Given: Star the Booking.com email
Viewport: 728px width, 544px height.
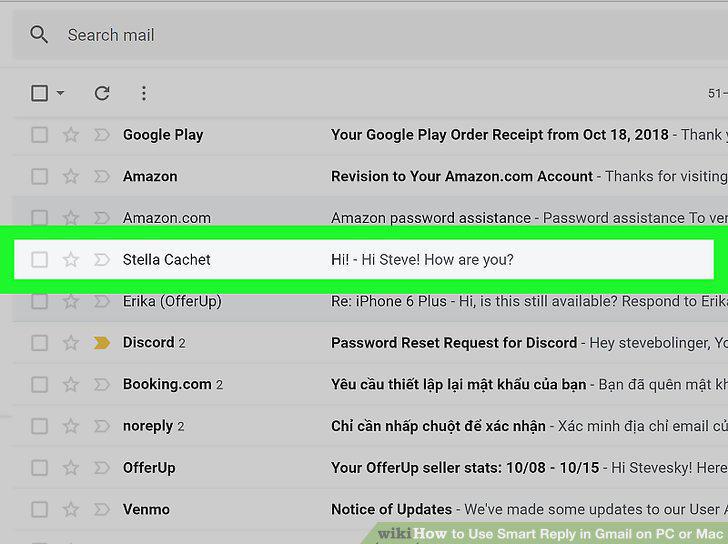Looking at the screenshot, I should pyautogui.click(x=71, y=384).
